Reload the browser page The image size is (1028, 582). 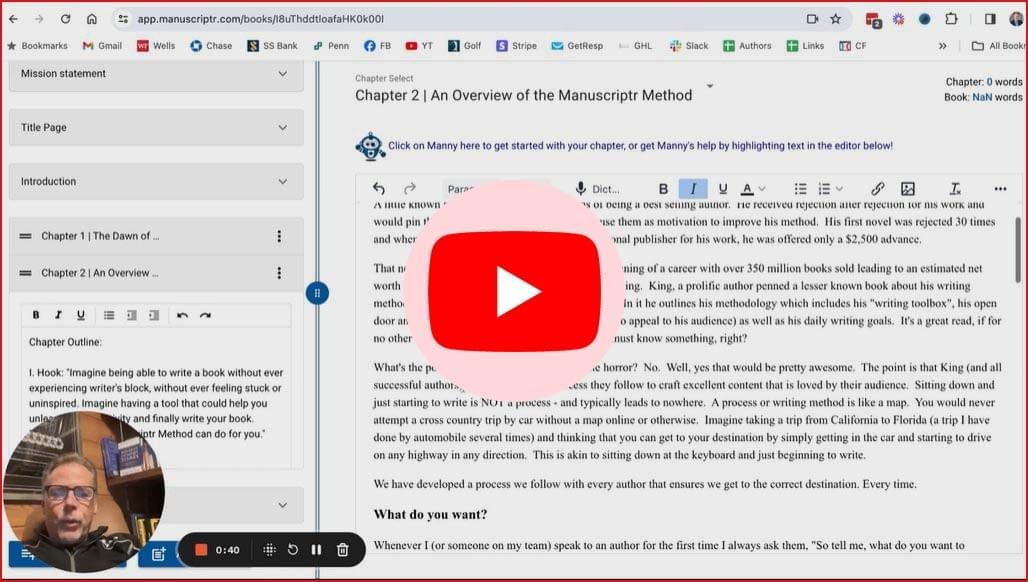66,19
